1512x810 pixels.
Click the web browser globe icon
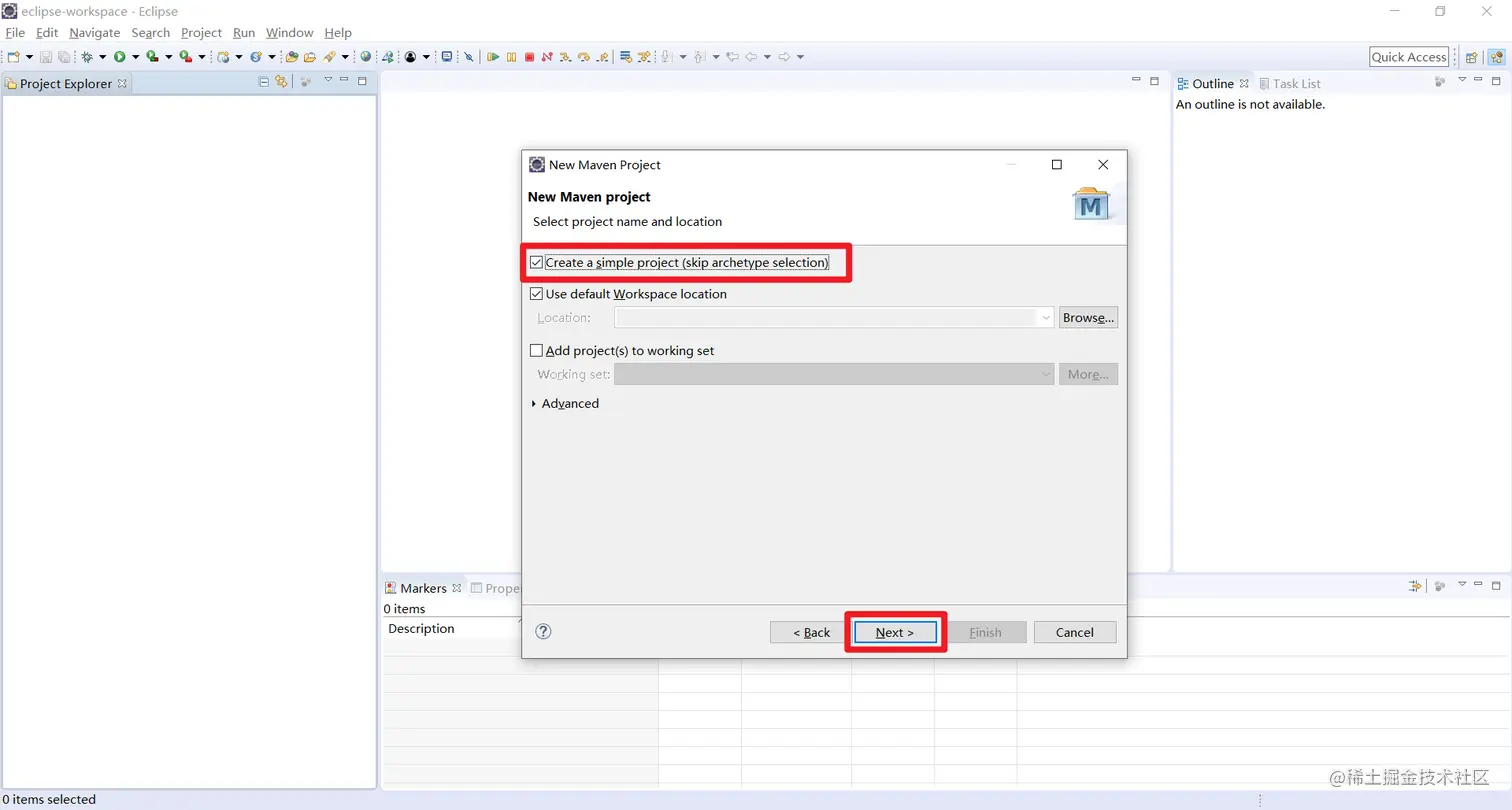point(366,57)
